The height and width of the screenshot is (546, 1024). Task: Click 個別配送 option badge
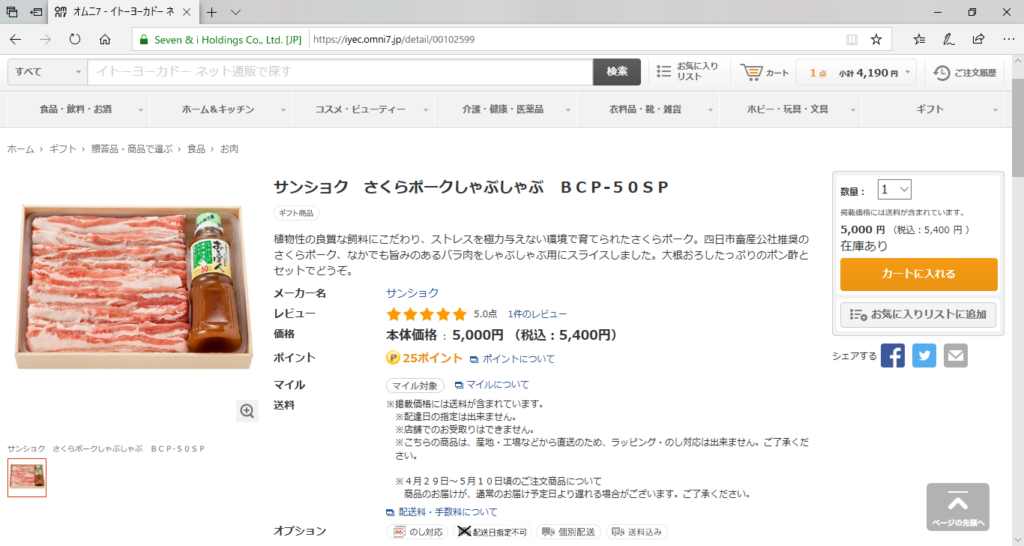tap(568, 532)
